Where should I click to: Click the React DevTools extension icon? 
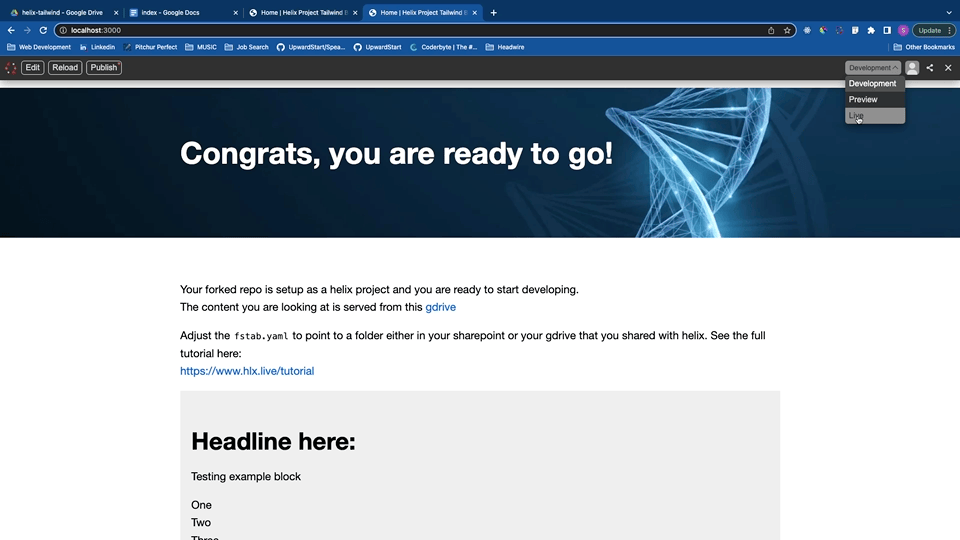click(x=807, y=30)
